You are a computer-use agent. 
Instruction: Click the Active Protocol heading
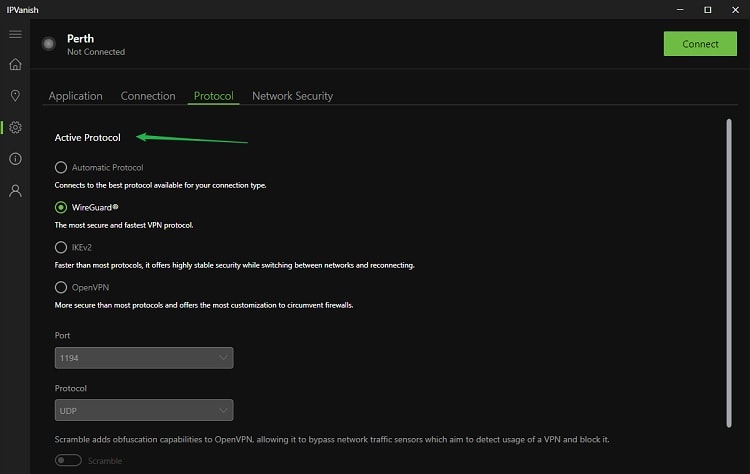point(88,138)
